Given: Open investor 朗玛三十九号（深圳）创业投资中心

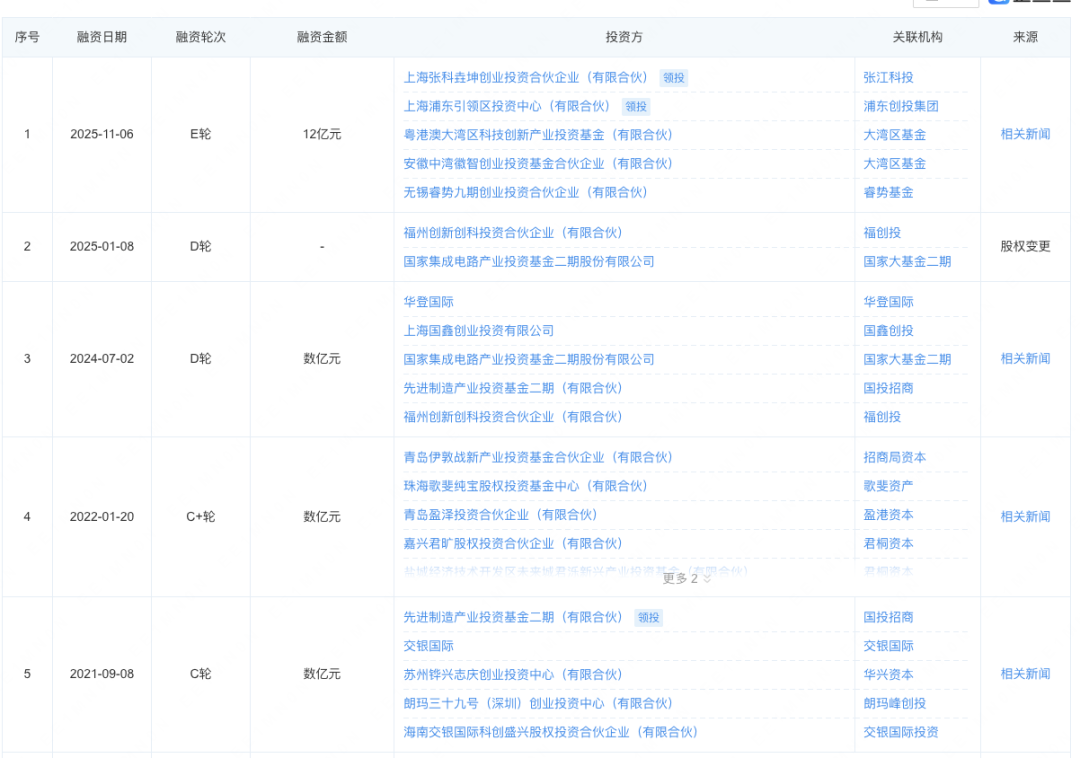Looking at the screenshot, I should [x=538, y=704].
